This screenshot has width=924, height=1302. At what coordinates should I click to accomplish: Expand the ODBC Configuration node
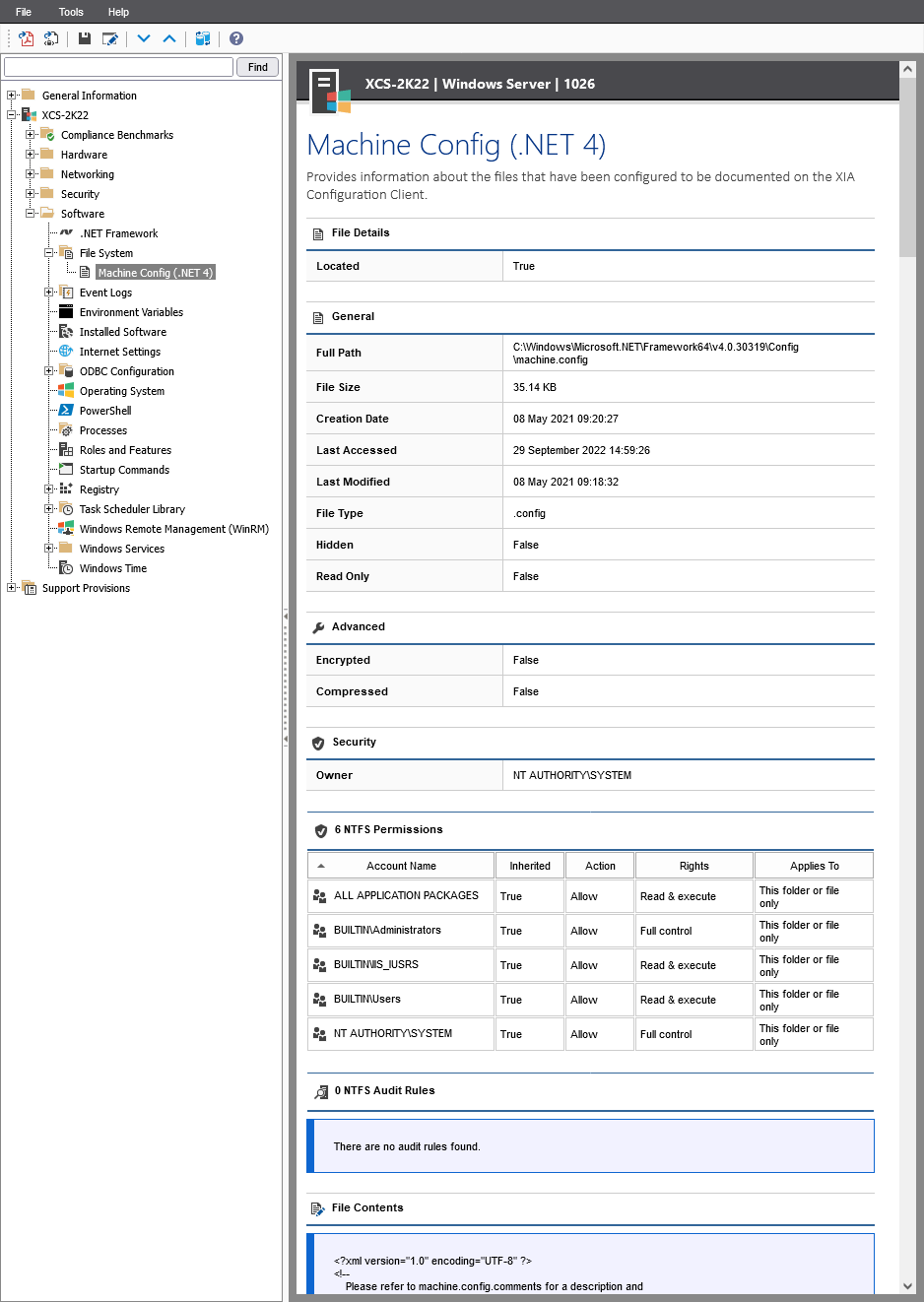tap(48, 371)
